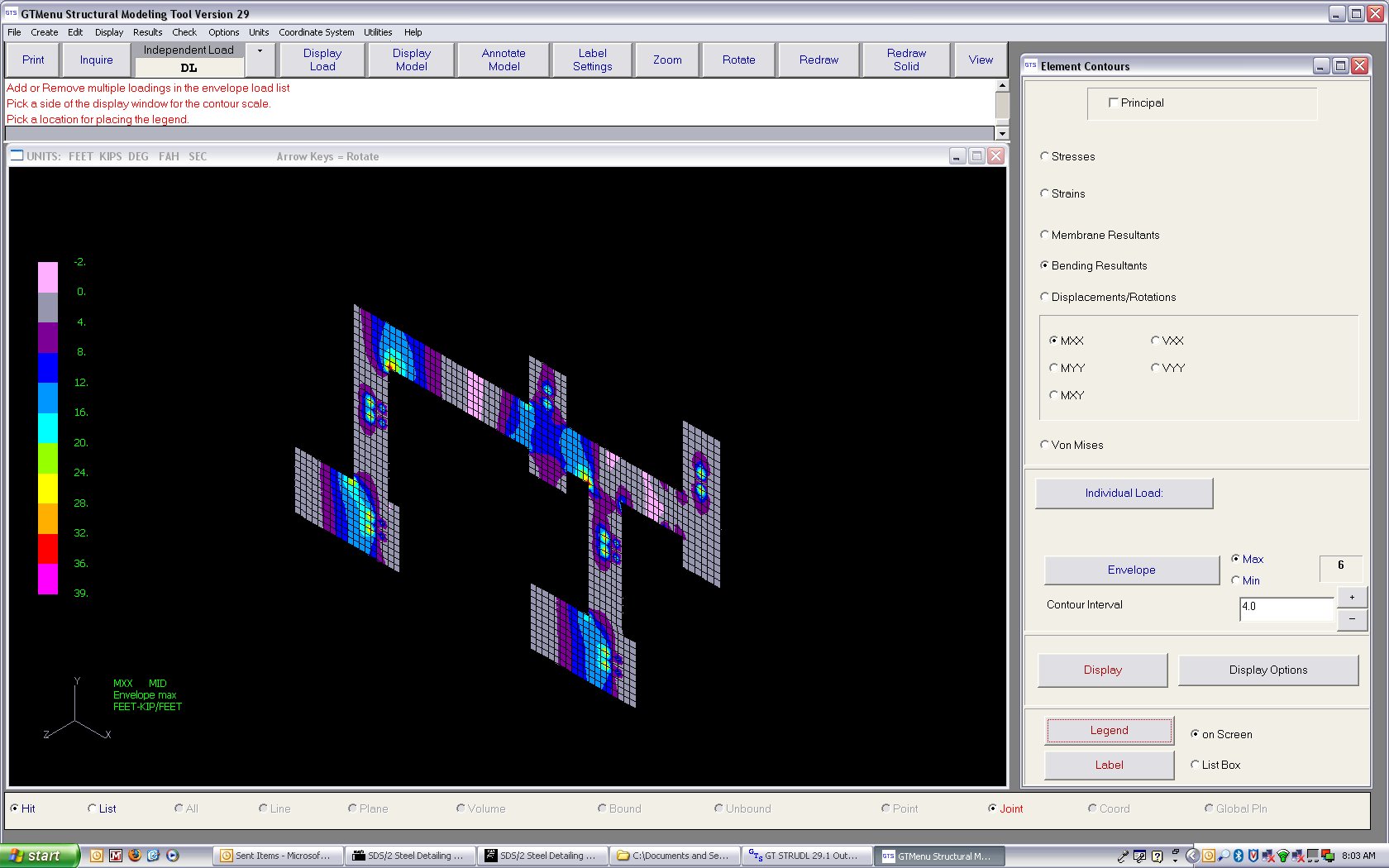Open the Coordinate System menu
Screen dimensions: 1389x868
pos(317,32)
